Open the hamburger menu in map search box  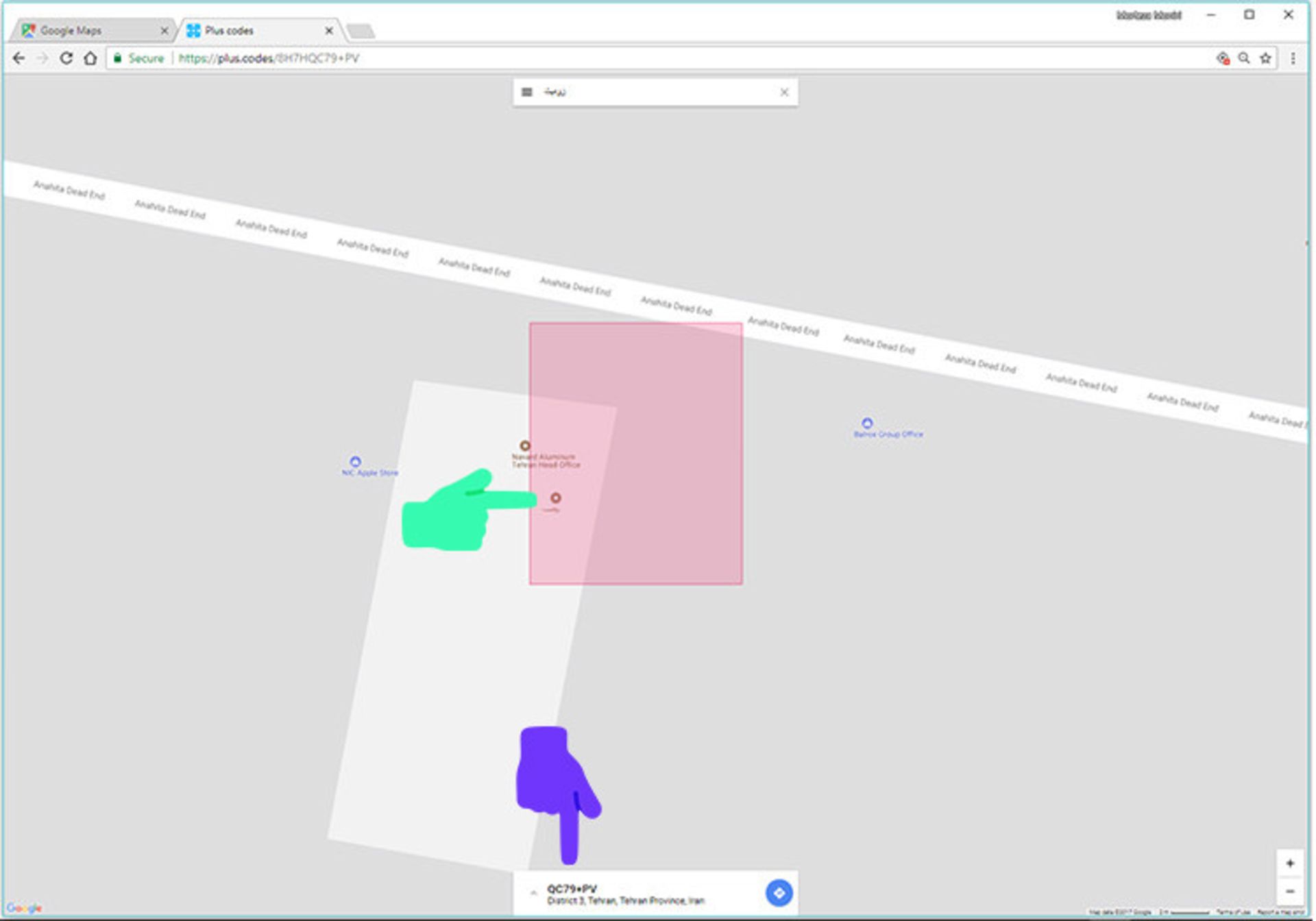pos(526,92)
